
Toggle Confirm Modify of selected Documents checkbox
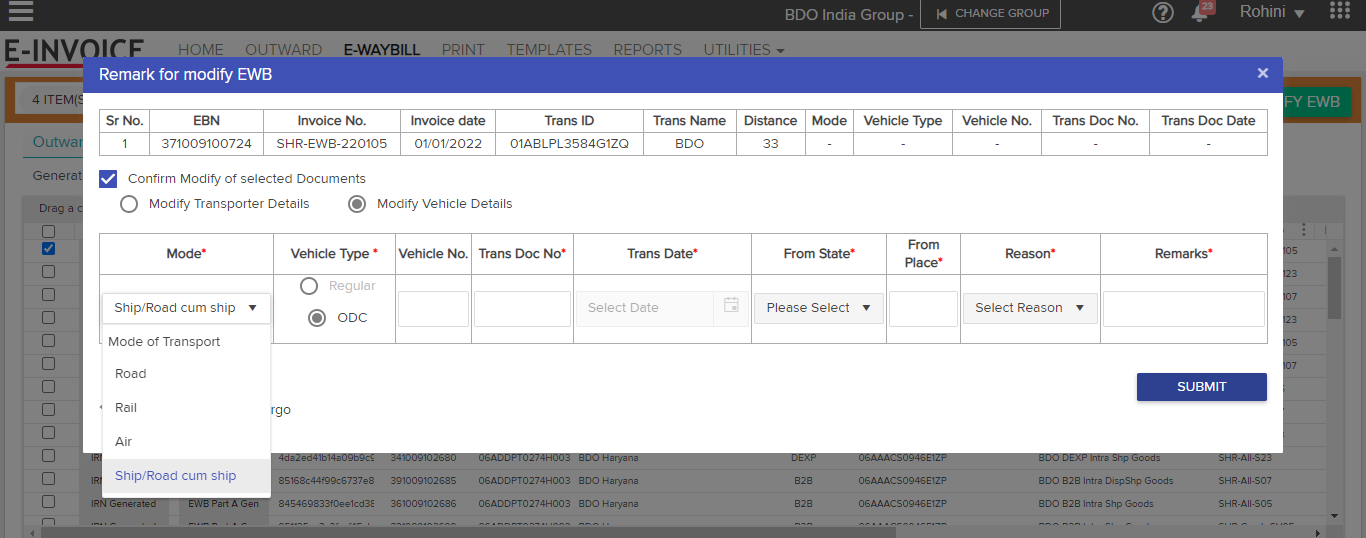pyautogui.click(x=108, y=179)
